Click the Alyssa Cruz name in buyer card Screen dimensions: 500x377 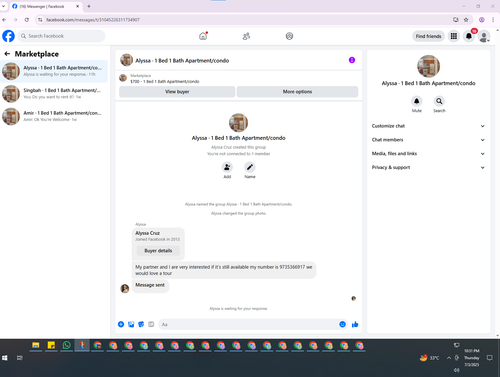[x=147, y=233]
